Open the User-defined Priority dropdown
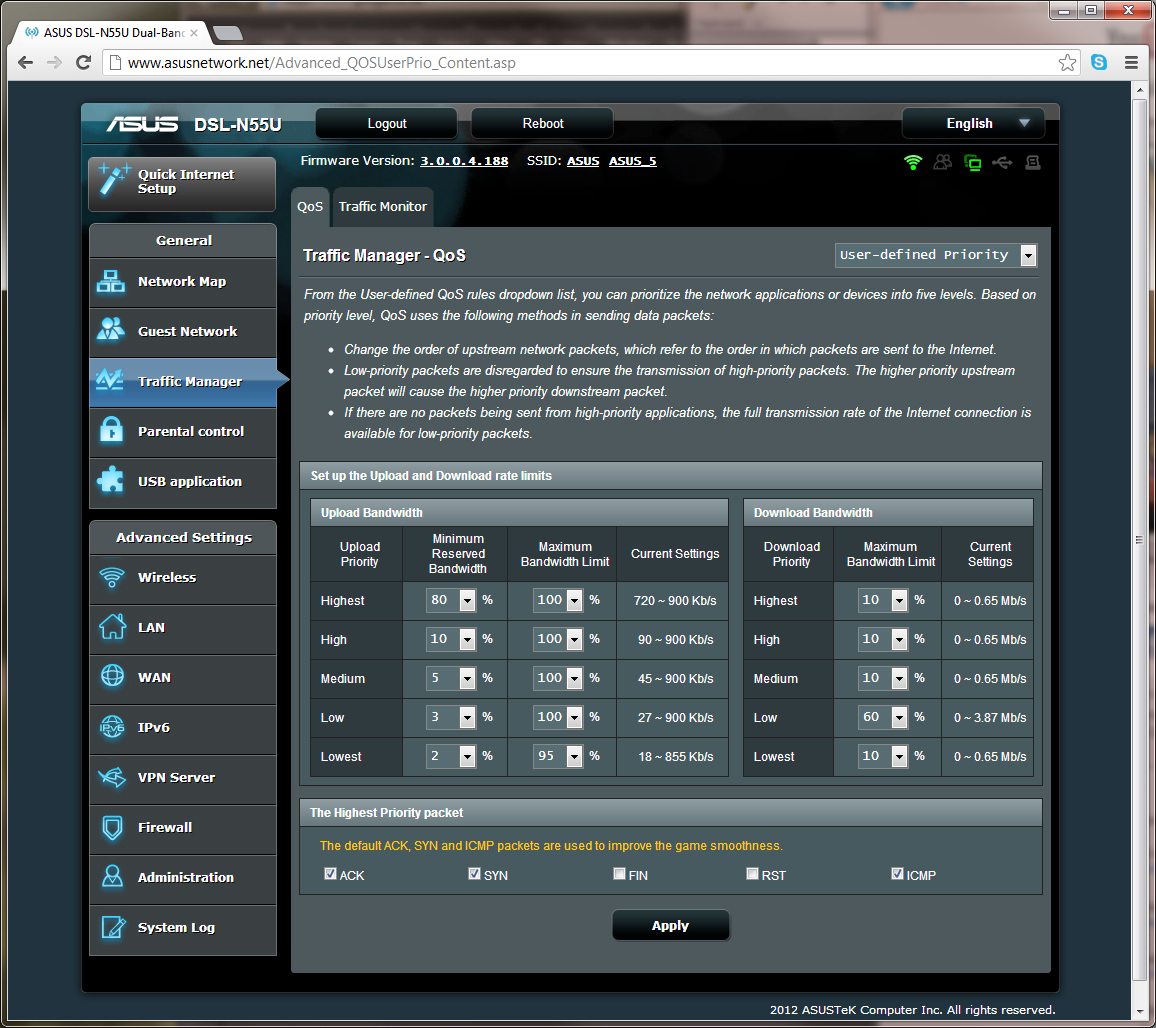Image resolution: width=1156 pixels, height=1028 pixels. coord(1028,255)
